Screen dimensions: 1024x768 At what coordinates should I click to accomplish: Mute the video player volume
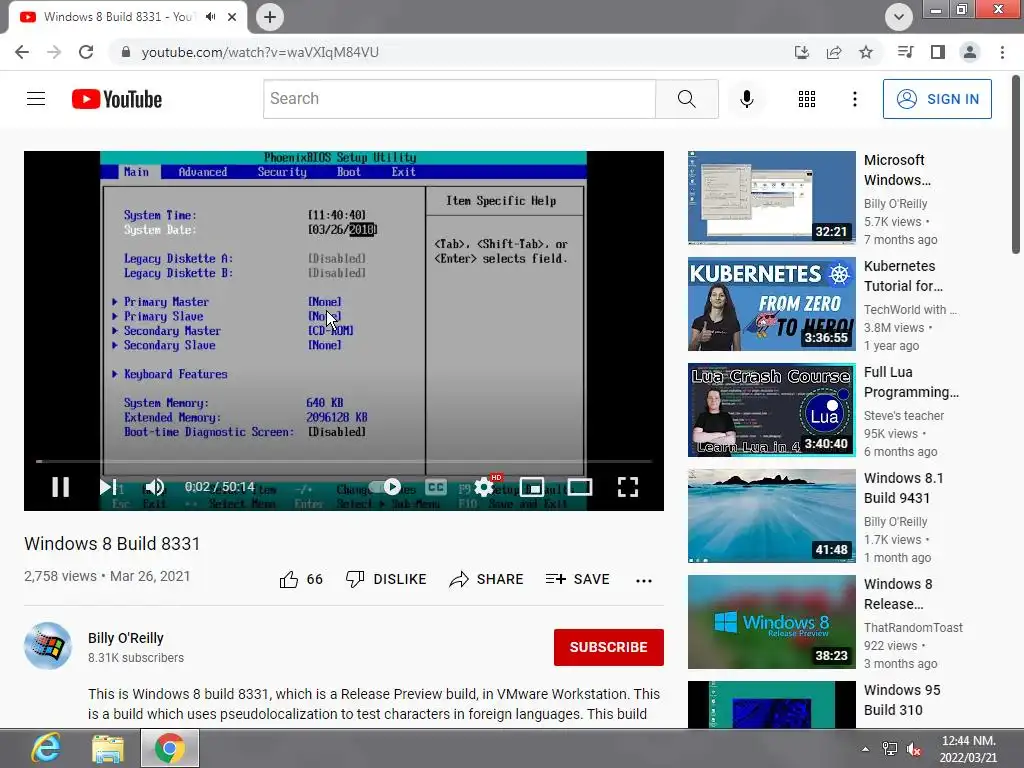click(x=155, y=487)
